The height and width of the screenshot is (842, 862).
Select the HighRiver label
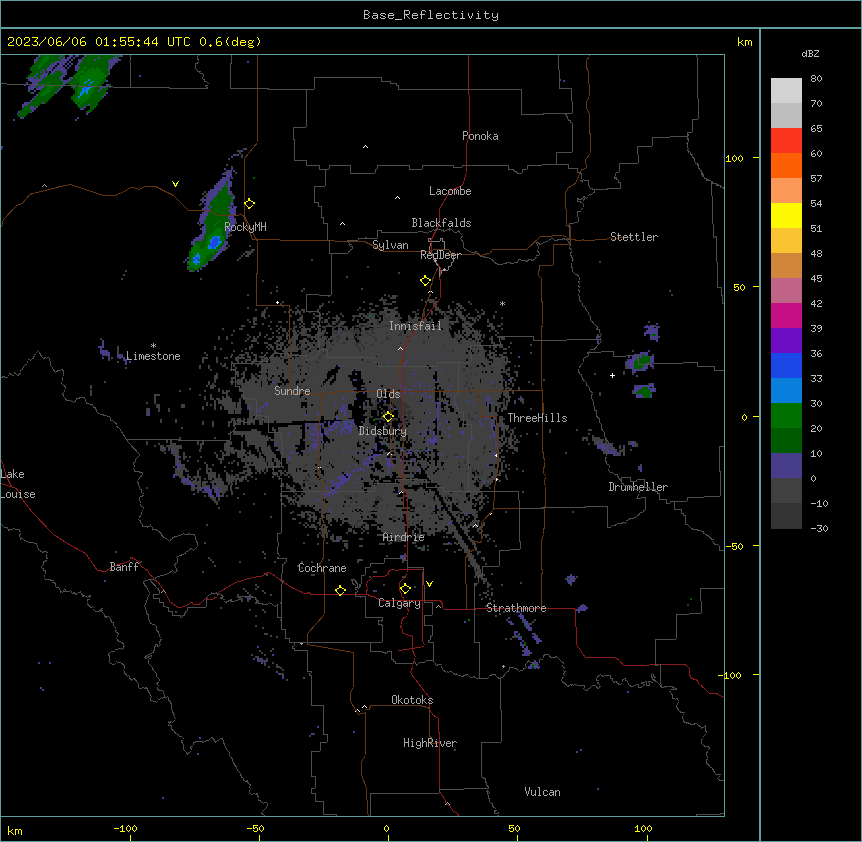tap(430, 743)
